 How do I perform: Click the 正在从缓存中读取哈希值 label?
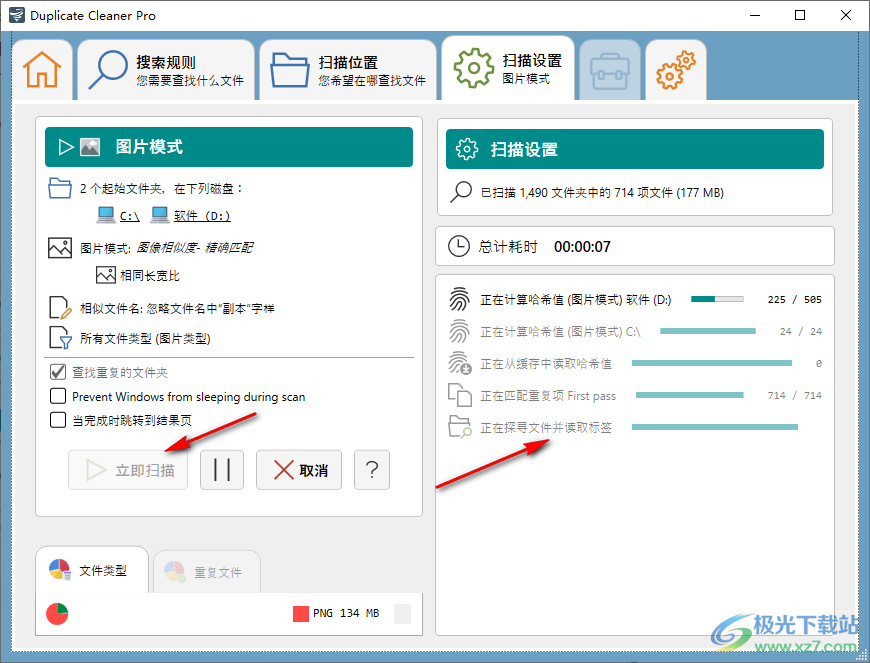tap(546, 363)
